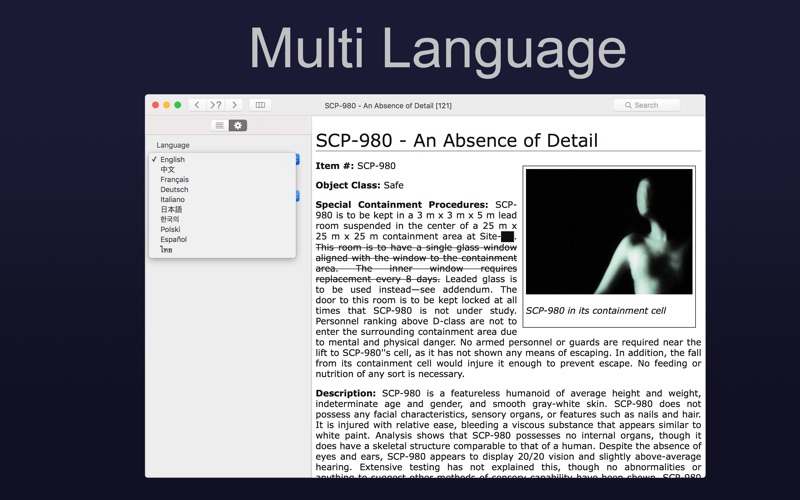The width and height of the screenshot is (800, 500).
Task: Switch to the settings gear sidebar tab
Action: coord(238,126)
